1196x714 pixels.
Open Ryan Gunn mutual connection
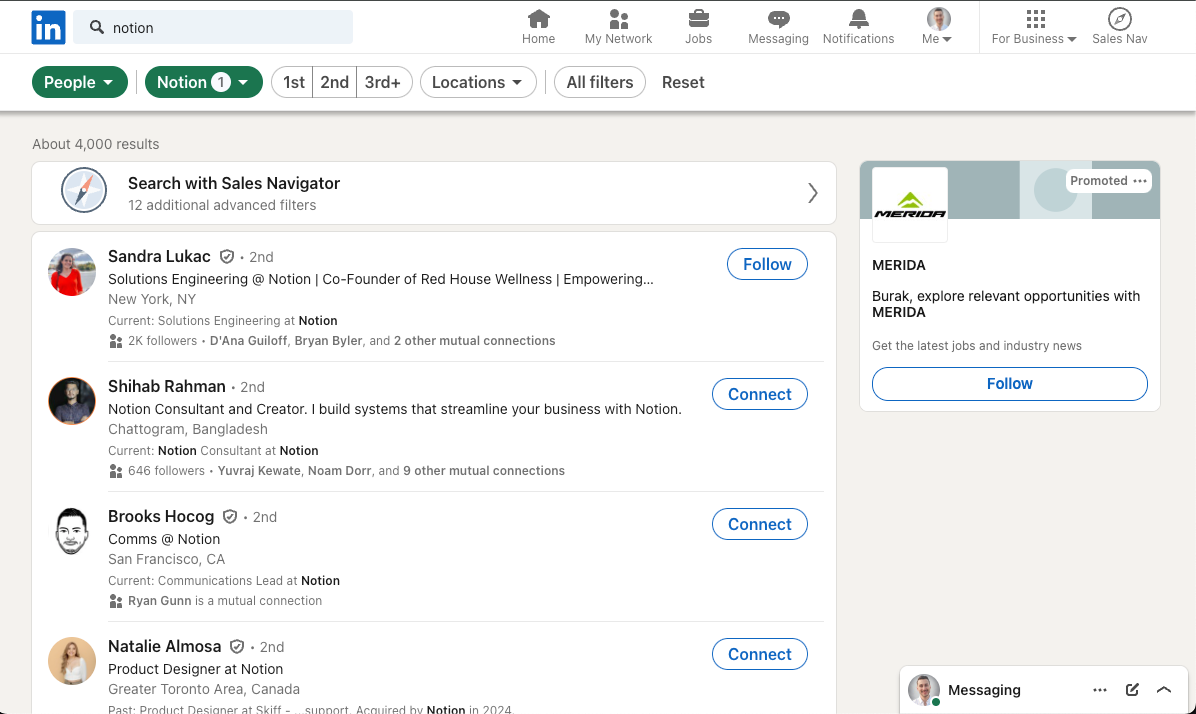[x=159, y=601]
